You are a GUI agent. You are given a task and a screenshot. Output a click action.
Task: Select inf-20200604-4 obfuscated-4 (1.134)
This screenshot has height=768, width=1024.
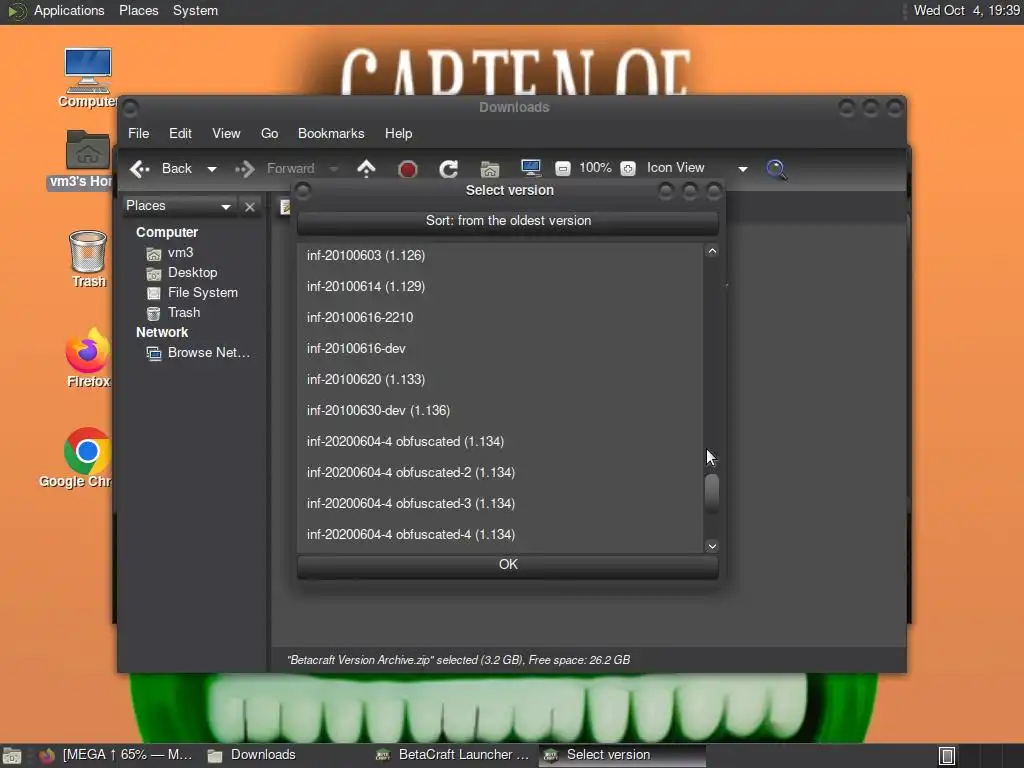[500, 535]
